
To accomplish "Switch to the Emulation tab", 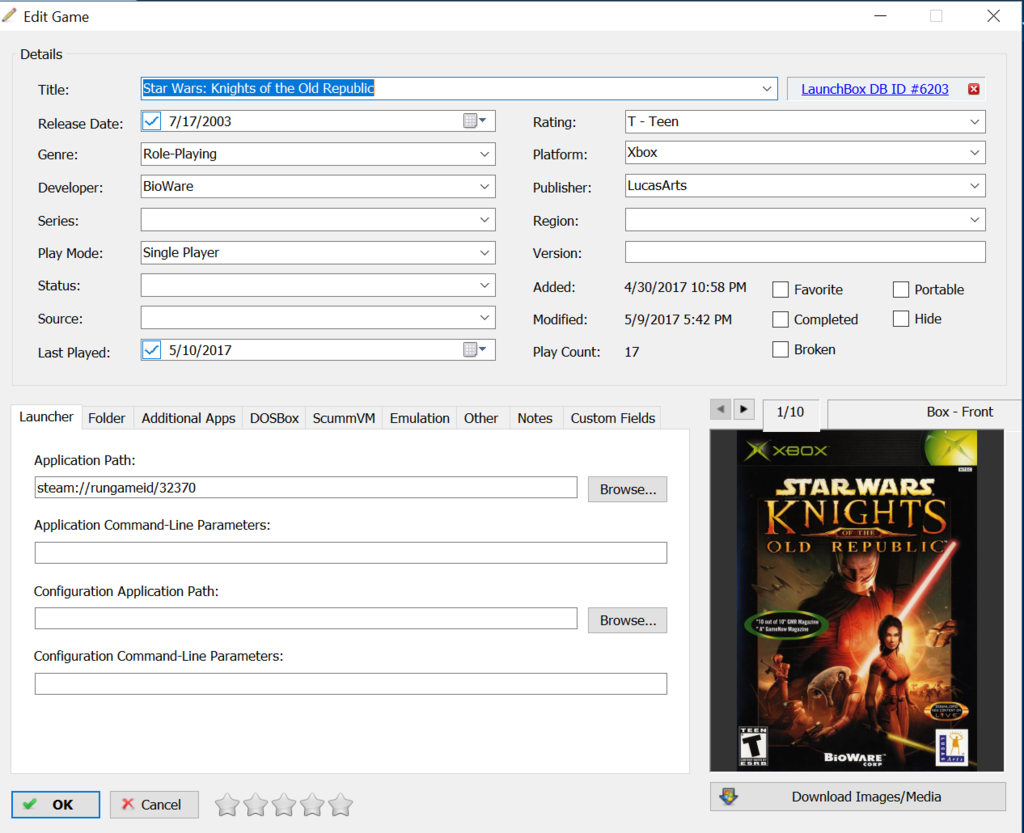I will coord(419,418).
